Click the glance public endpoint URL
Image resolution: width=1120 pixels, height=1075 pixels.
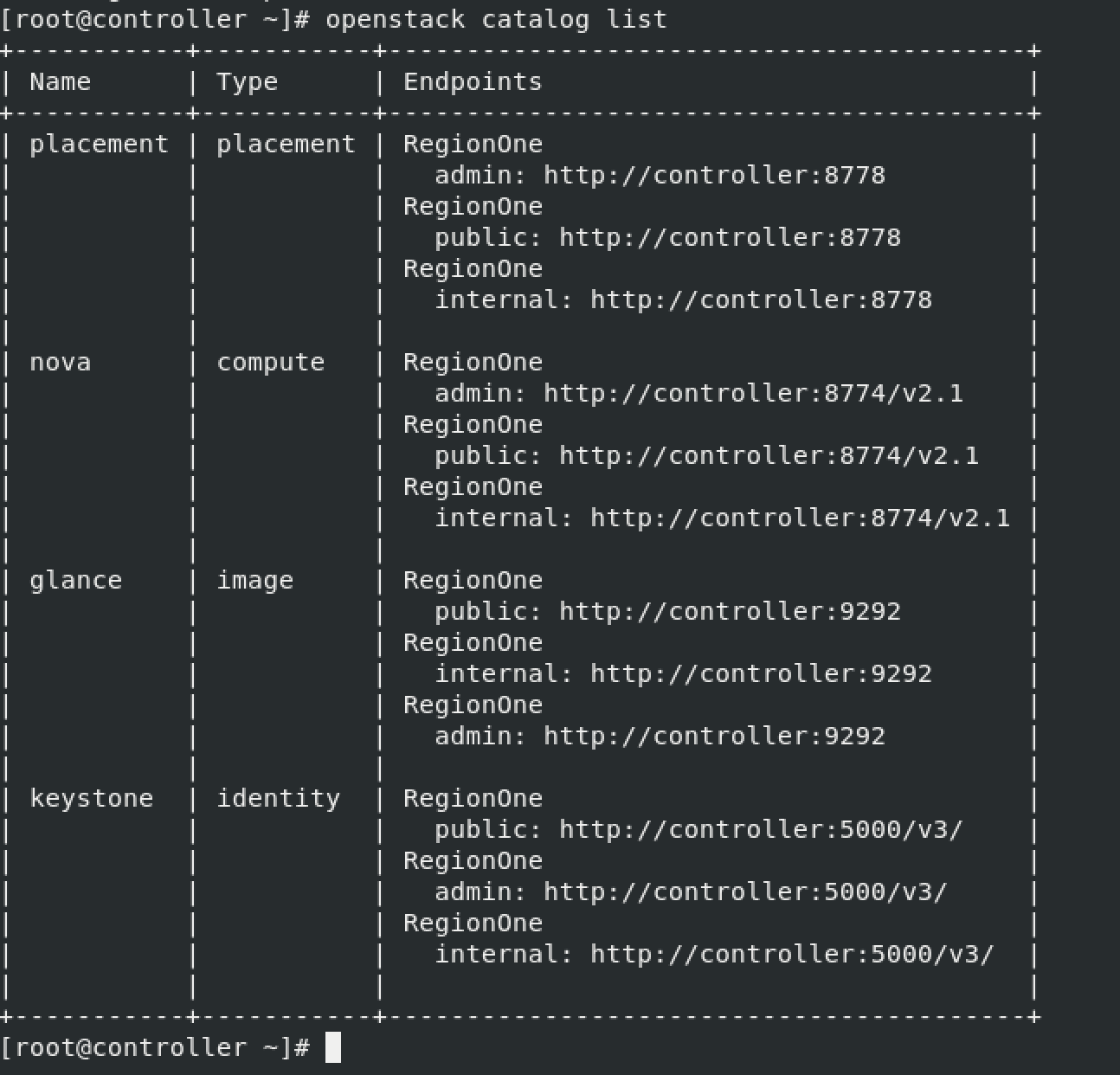(730, 612)
